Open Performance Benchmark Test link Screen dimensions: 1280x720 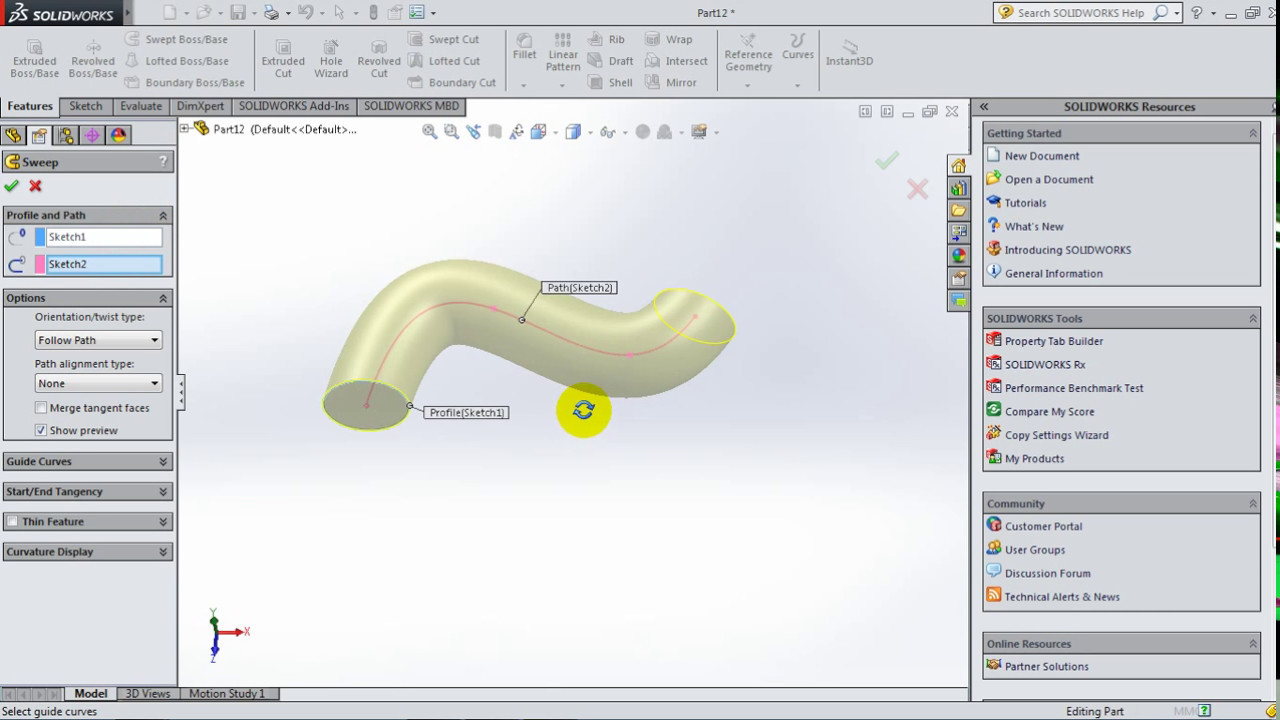point(1074,388)
